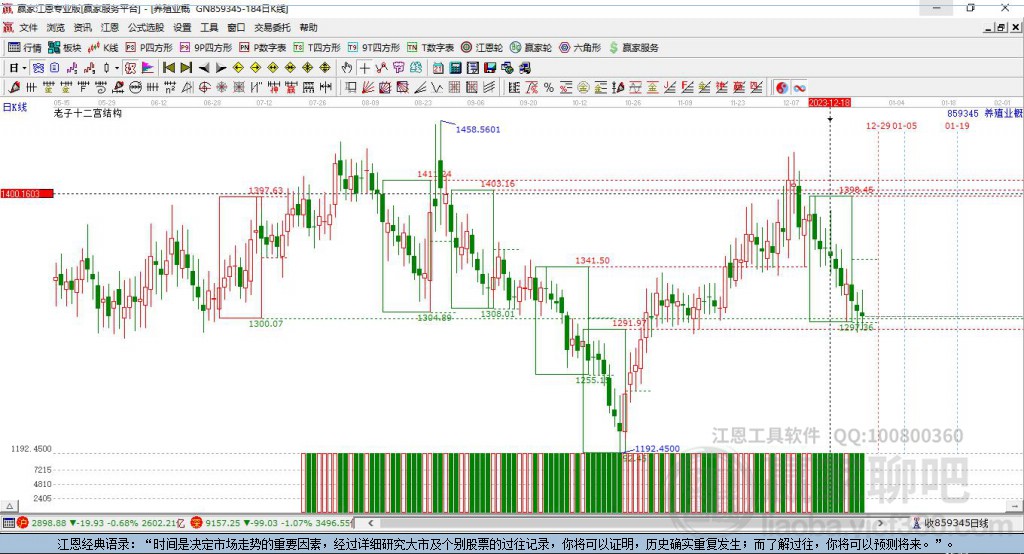Click the status bar grid icon
The width and height of the screenshot is (1024, 554).
click(x=8, y=523)
